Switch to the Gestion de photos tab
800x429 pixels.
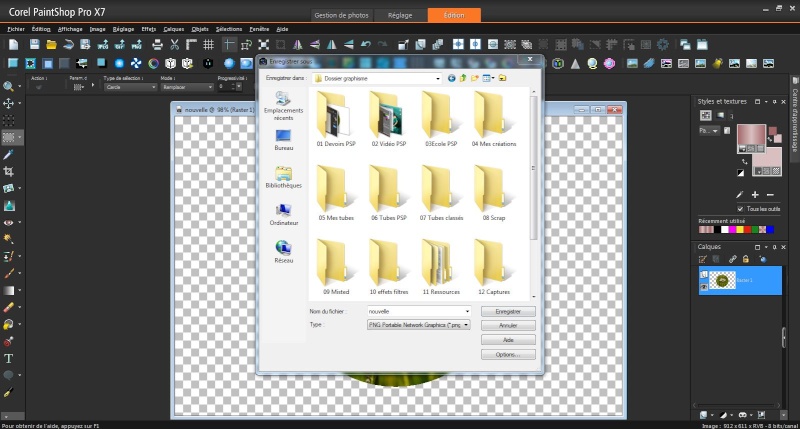(x=341, y=15)
